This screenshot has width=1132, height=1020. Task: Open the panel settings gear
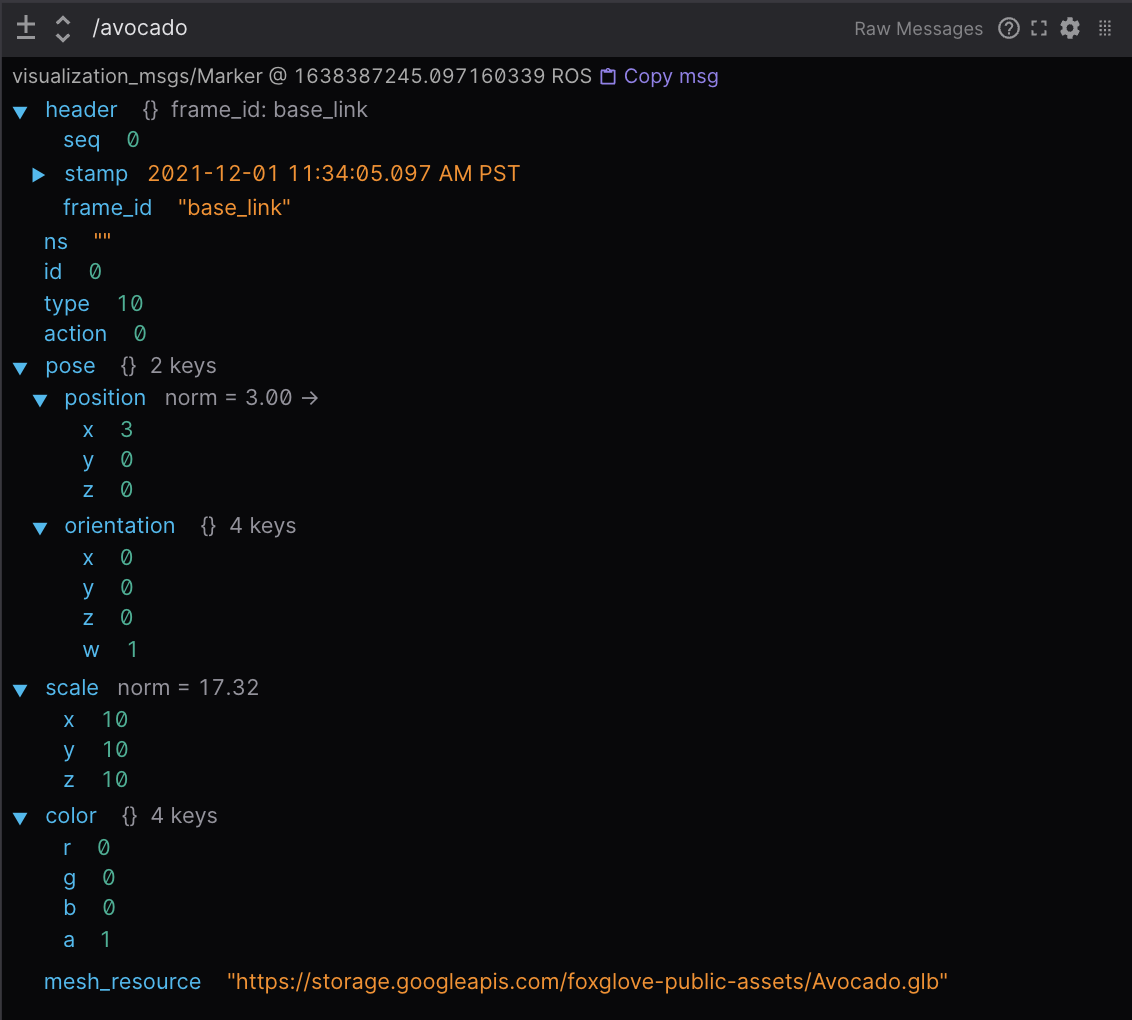1070,28
